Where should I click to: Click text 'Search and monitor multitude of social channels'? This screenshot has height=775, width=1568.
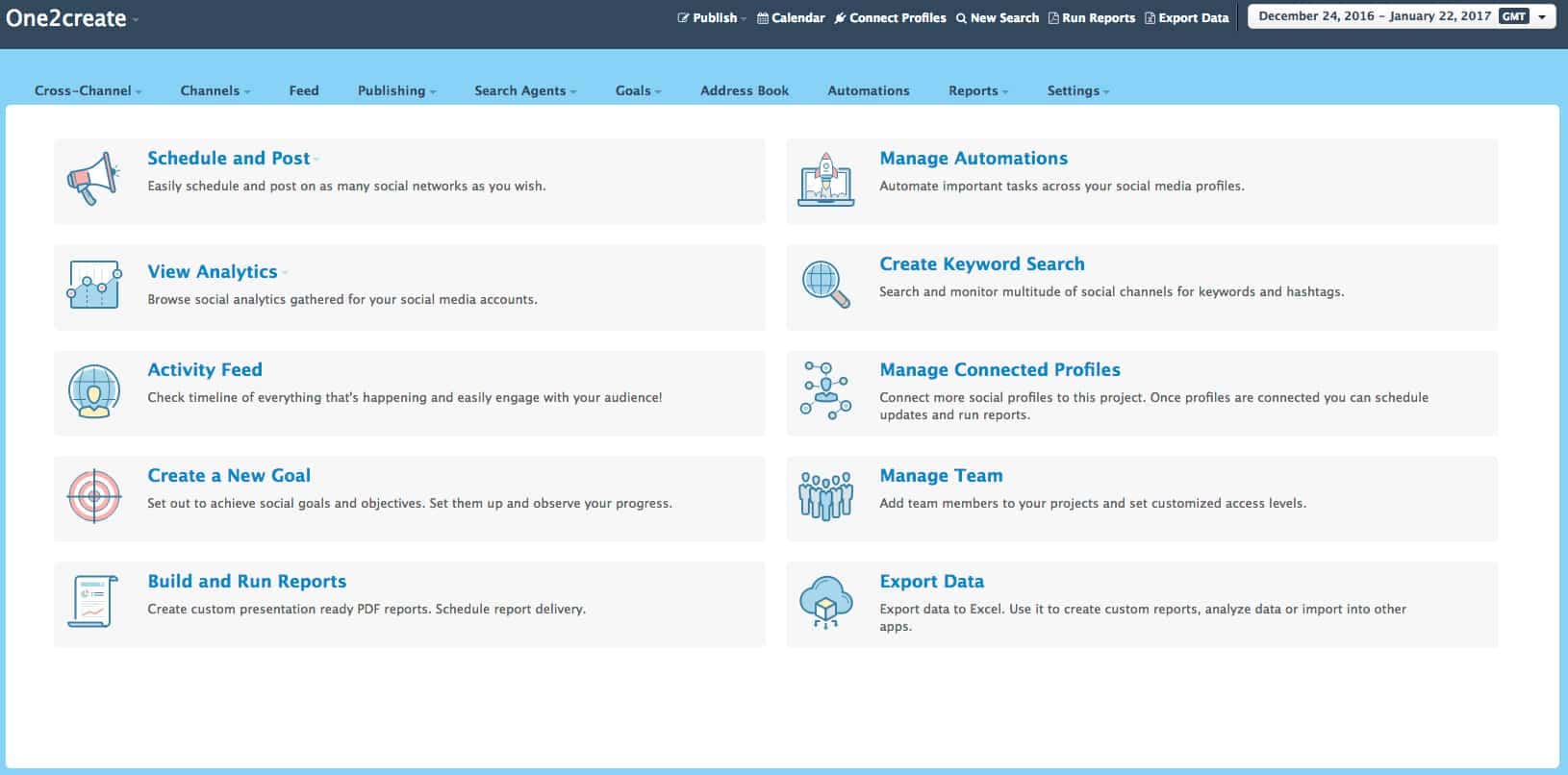click(1026, 291)
